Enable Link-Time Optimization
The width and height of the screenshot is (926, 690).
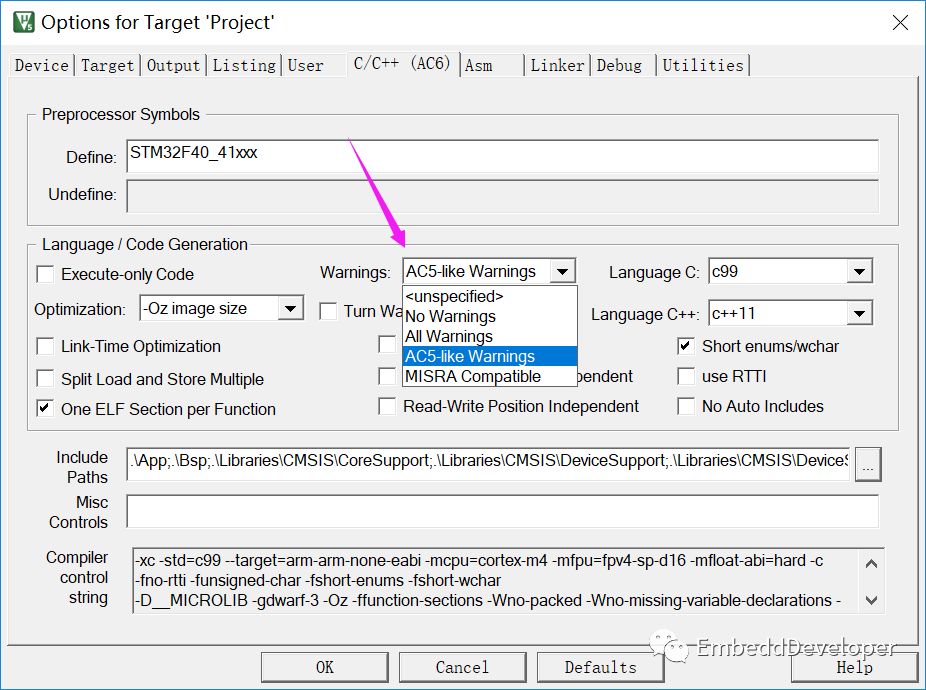[x=45, y=346]
